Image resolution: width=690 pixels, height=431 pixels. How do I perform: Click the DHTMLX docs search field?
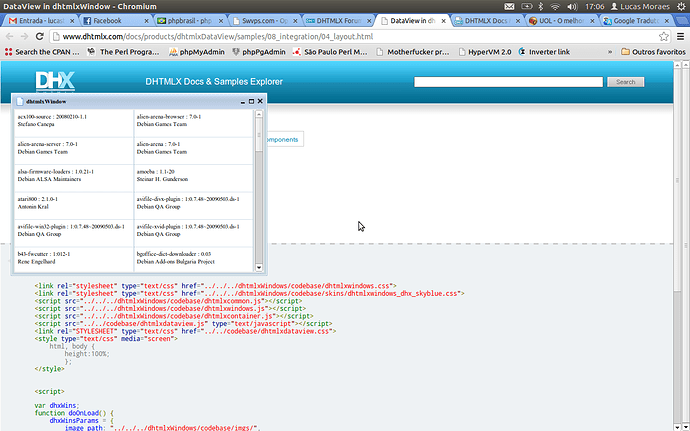(508, 82)
